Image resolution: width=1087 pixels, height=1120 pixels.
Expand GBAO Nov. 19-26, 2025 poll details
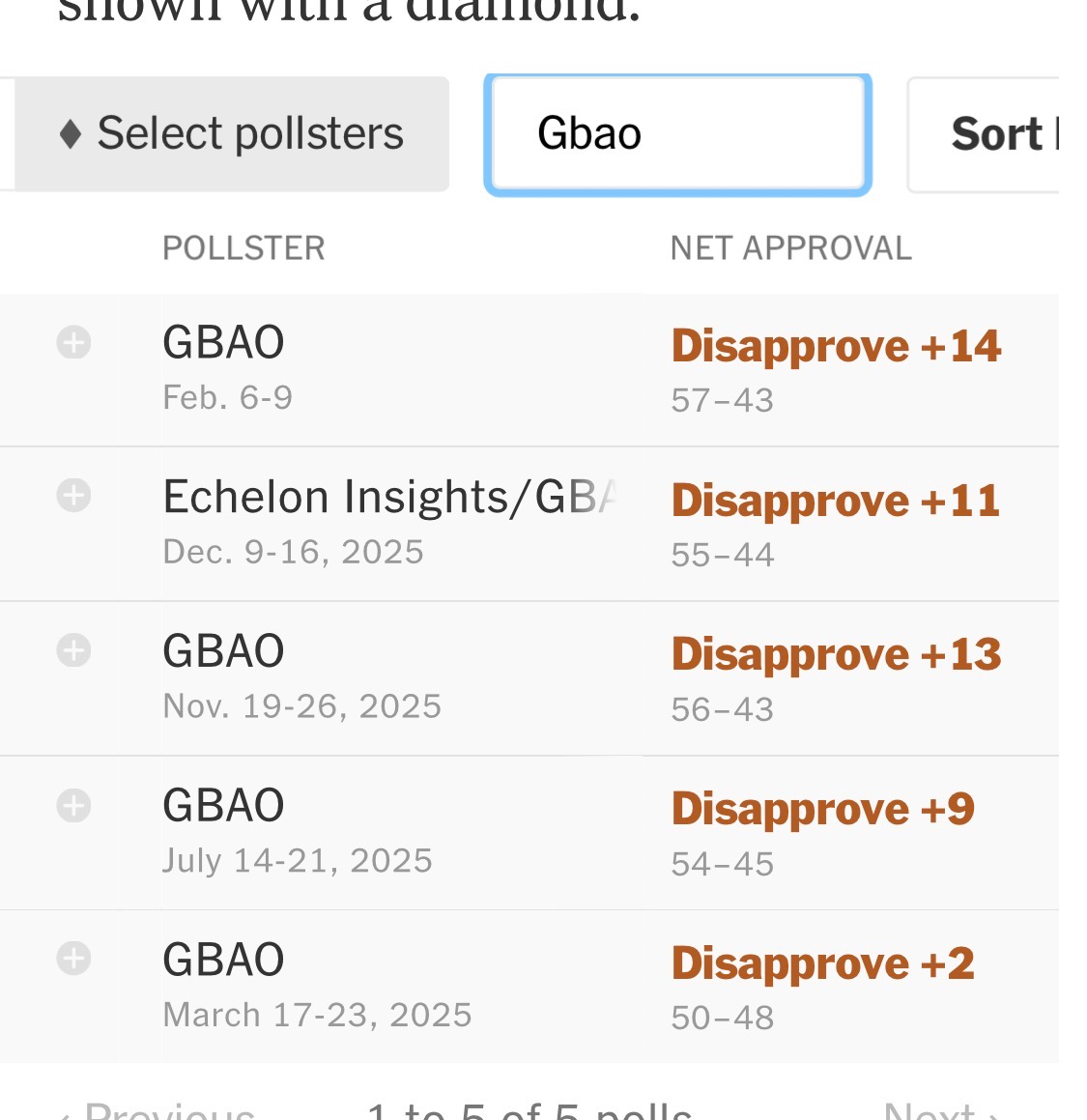pyautogui.click(x=73, y=650)
